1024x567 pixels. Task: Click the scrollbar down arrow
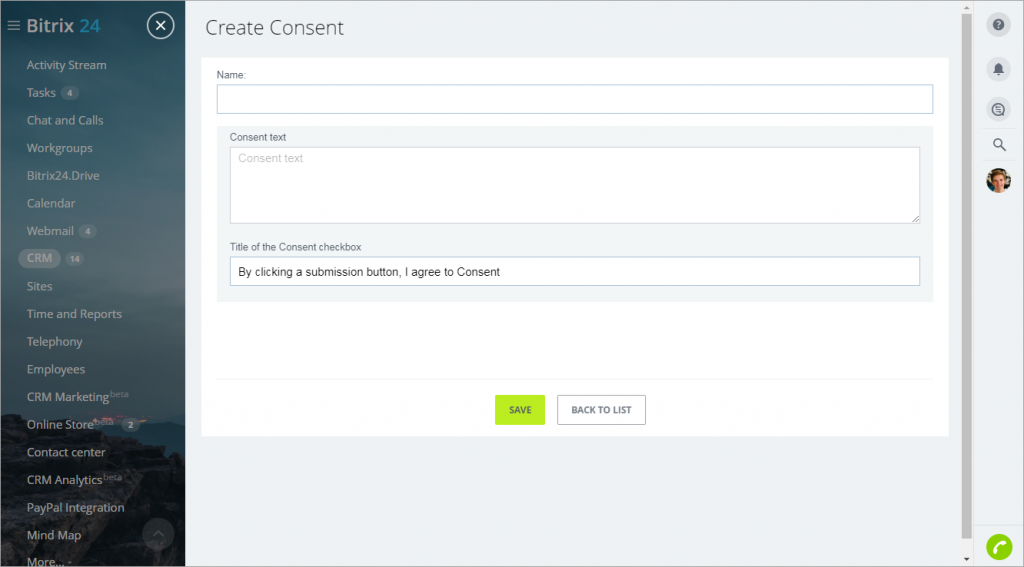(967, 560)
